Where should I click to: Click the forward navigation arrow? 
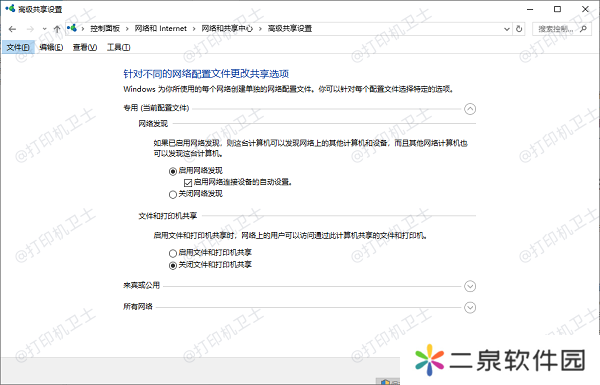[30, 29]
